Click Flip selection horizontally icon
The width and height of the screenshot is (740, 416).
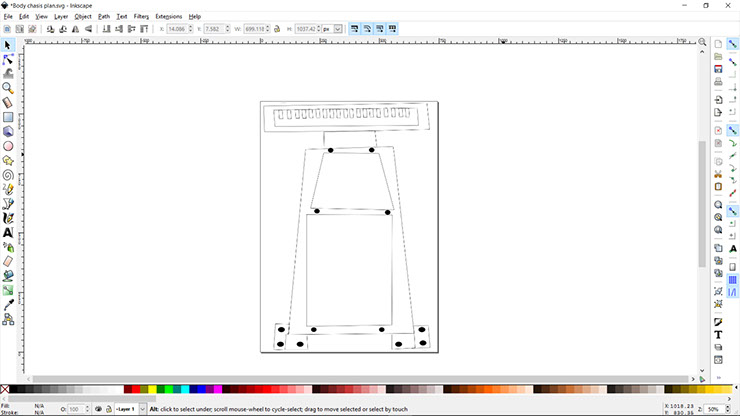point(76,29)
